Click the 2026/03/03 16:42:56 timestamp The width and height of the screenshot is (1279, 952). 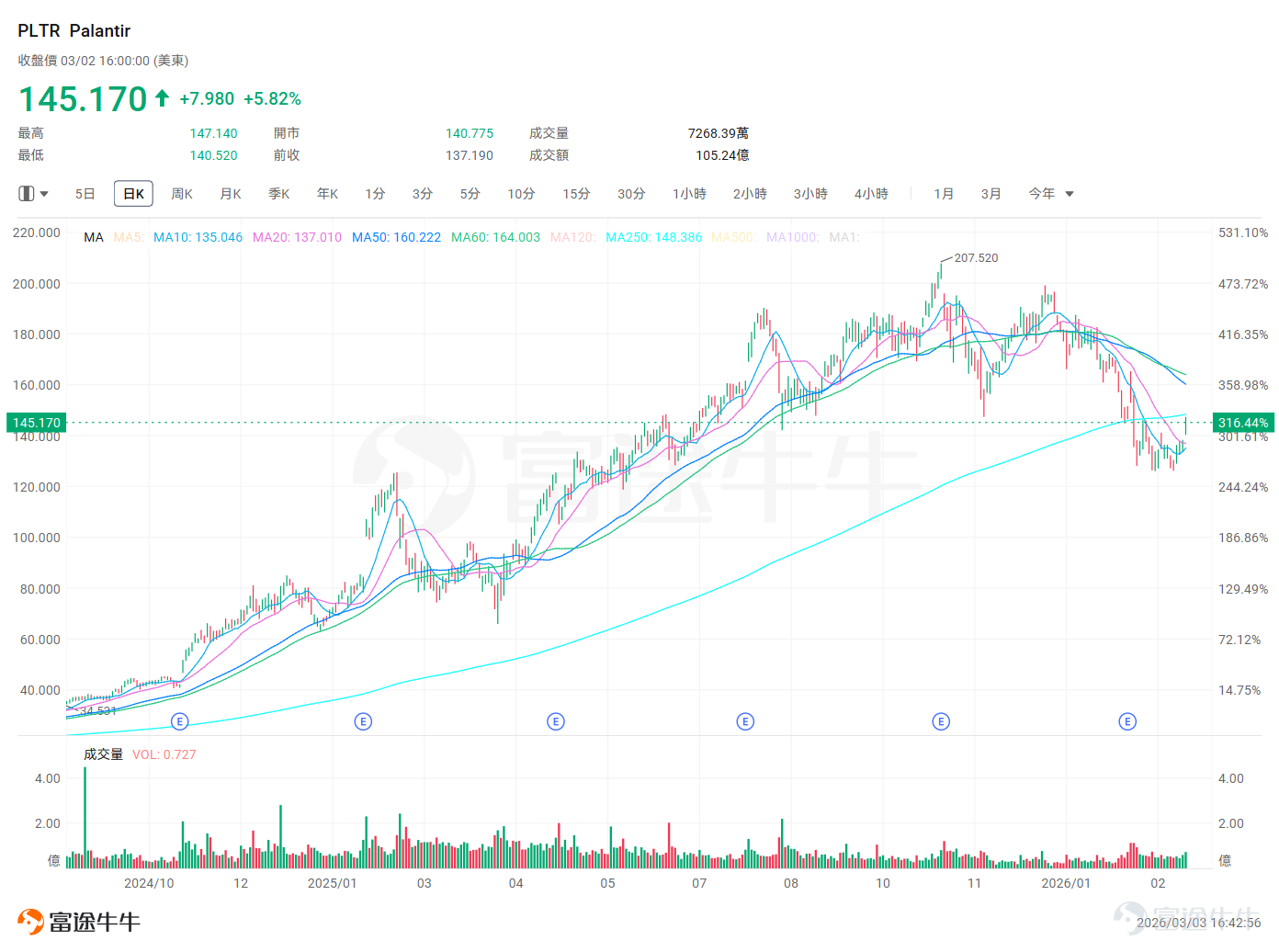point(1199,923)
